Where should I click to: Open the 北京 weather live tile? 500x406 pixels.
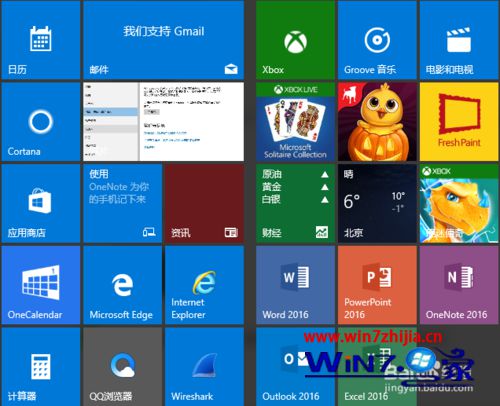point(377,203)
